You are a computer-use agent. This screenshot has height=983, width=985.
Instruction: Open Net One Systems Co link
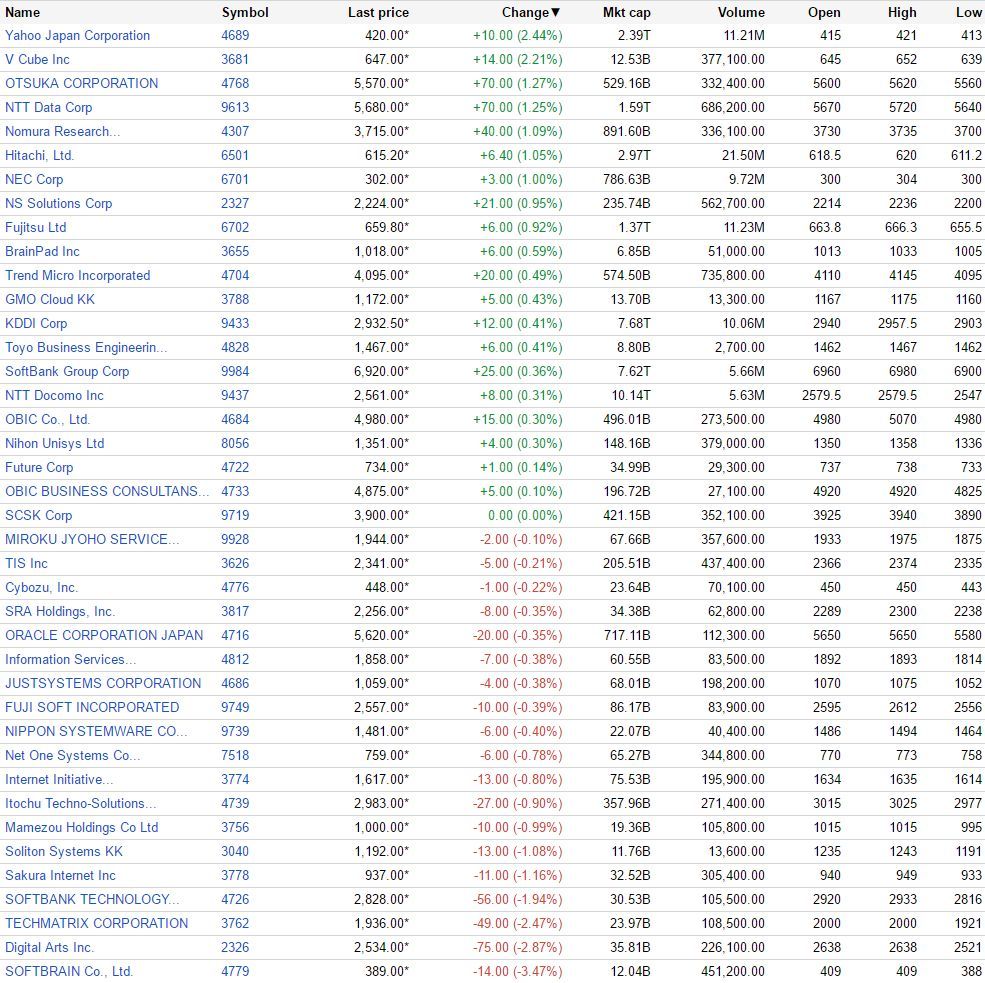(72, 756)
